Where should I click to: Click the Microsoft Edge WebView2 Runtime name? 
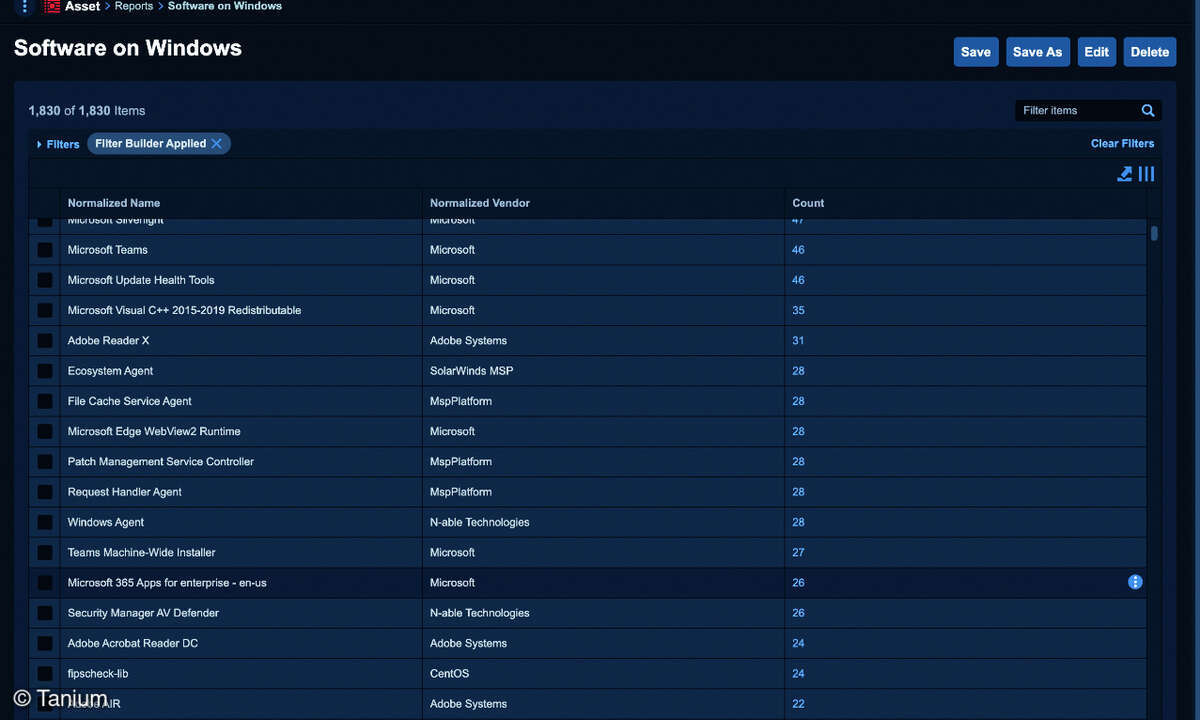coord(154,431)
